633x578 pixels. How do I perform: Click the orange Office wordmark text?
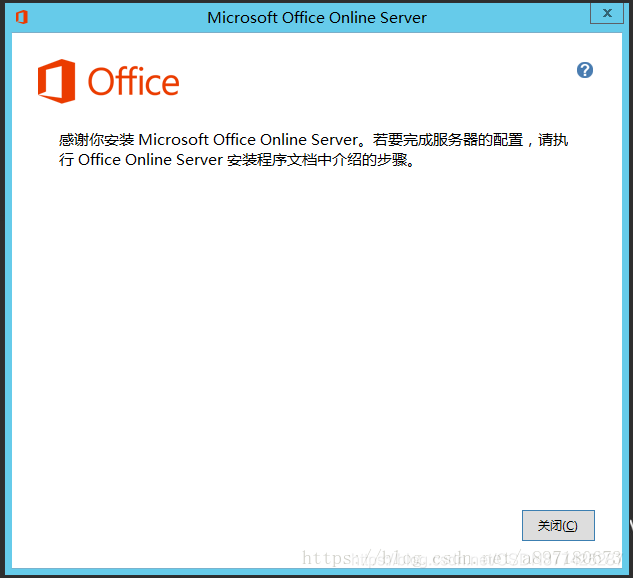click(133, 82)
